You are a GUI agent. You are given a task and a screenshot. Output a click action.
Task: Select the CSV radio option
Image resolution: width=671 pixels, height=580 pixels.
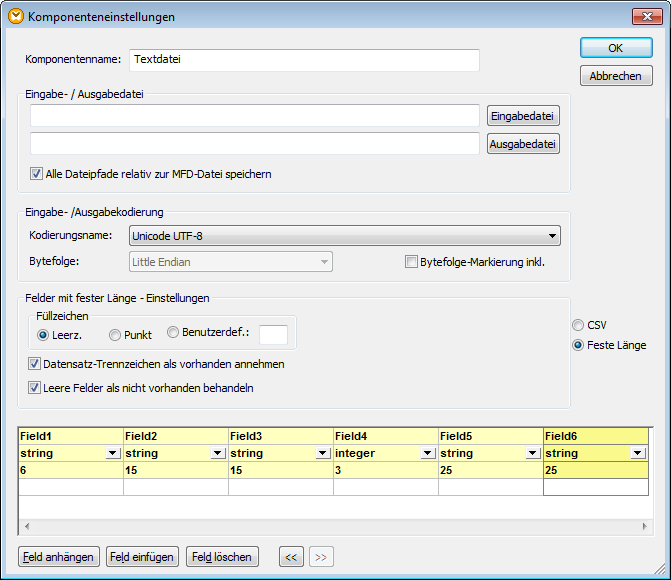click(578, 325)
